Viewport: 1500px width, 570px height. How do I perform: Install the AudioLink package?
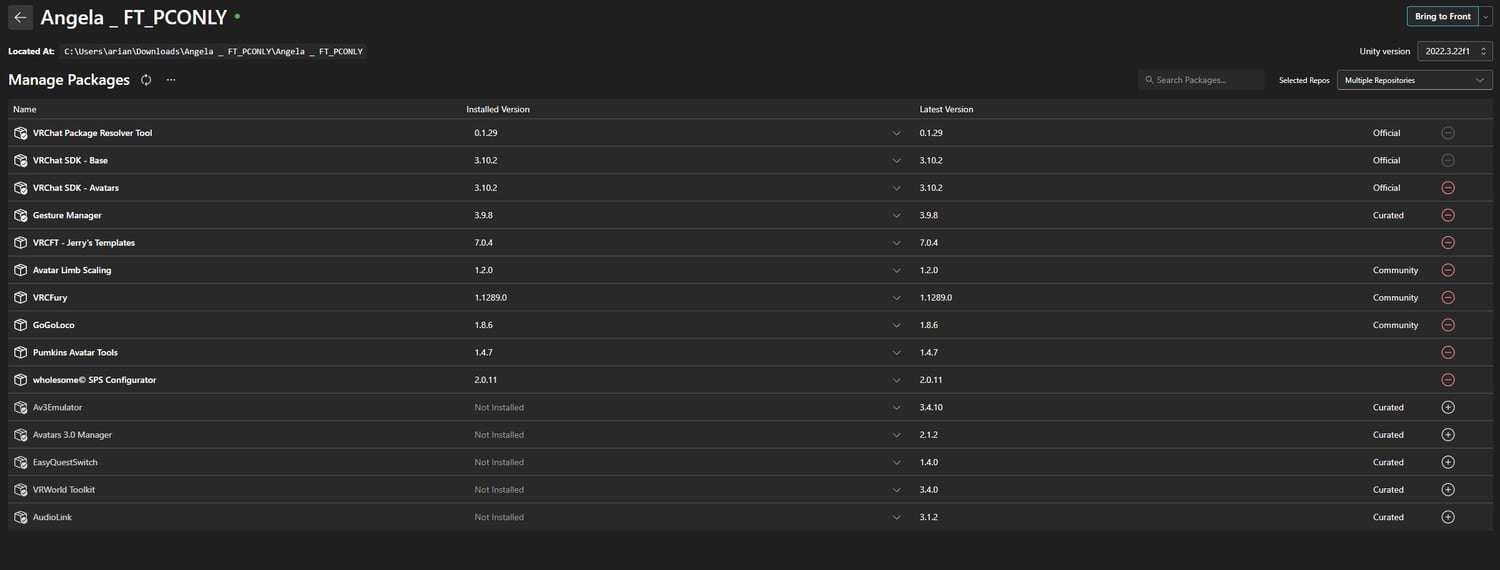pos(1447,517)
